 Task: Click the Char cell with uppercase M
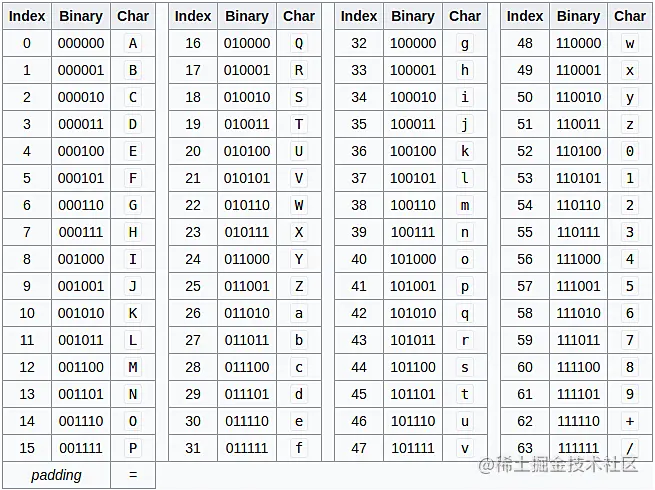(133, 367)
